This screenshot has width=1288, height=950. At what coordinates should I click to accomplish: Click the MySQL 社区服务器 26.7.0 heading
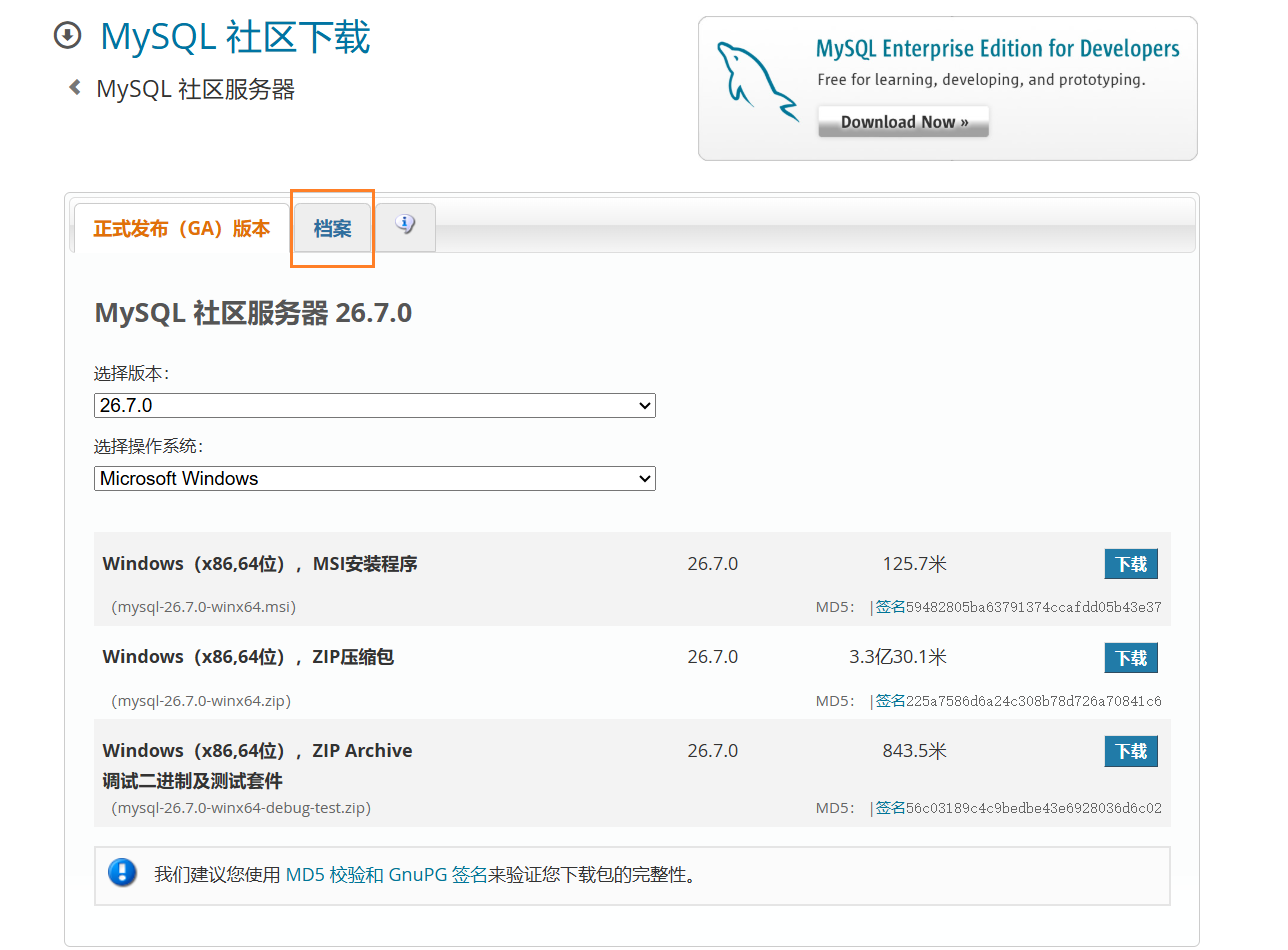[253, 313]
